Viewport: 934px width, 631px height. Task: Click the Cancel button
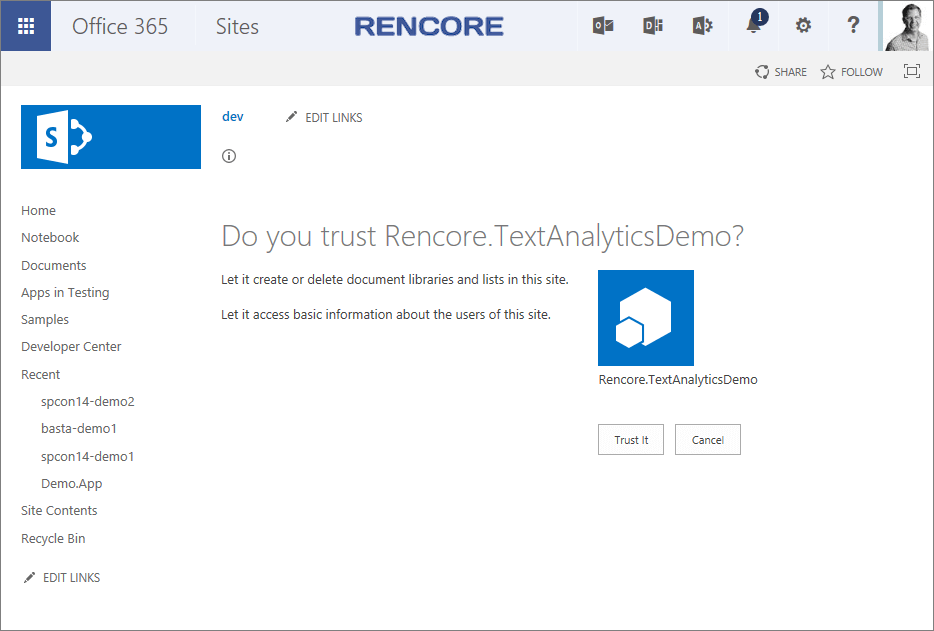coord(708,440)
